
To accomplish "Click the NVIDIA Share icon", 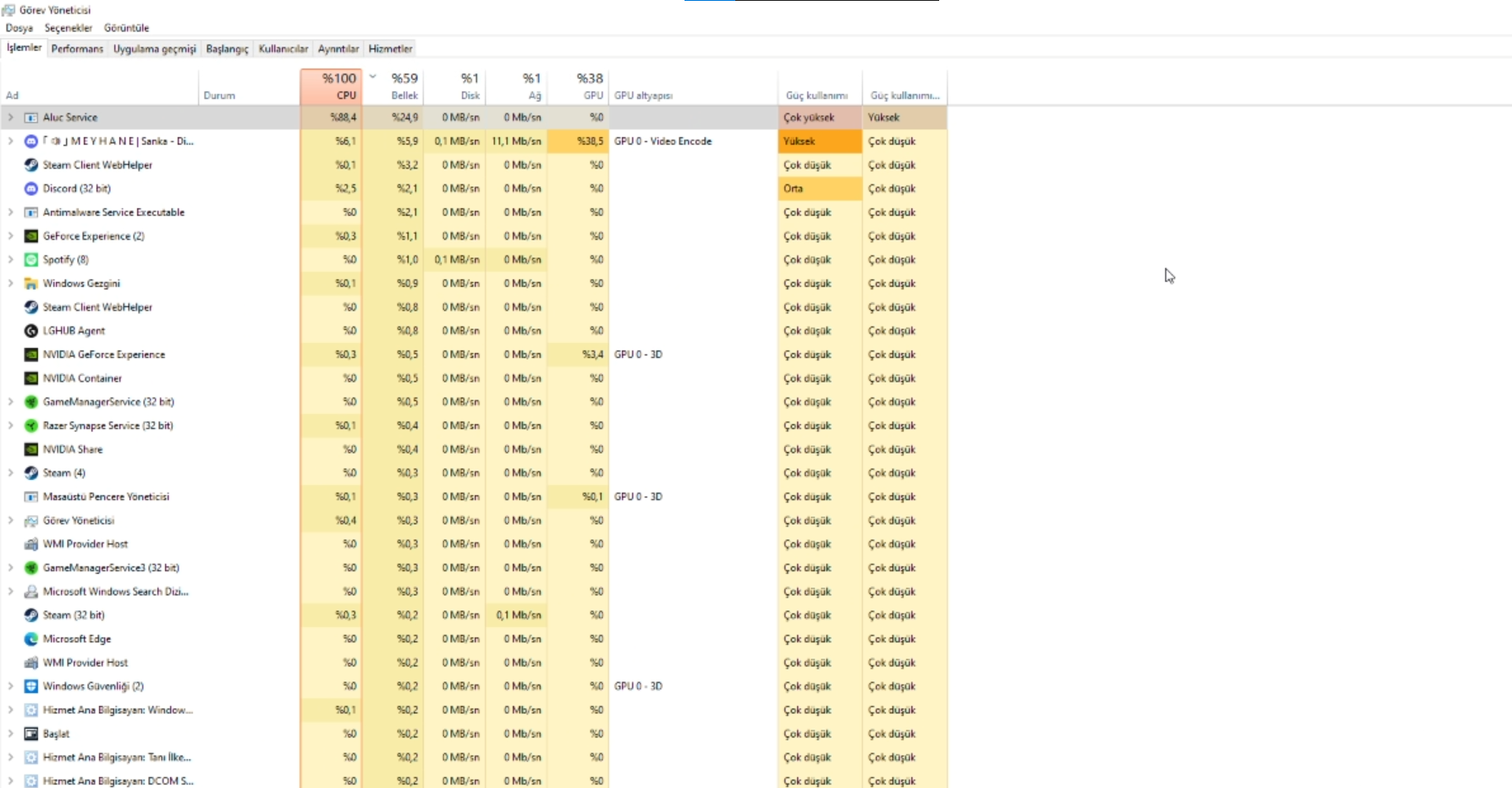I will click(31, 449).
